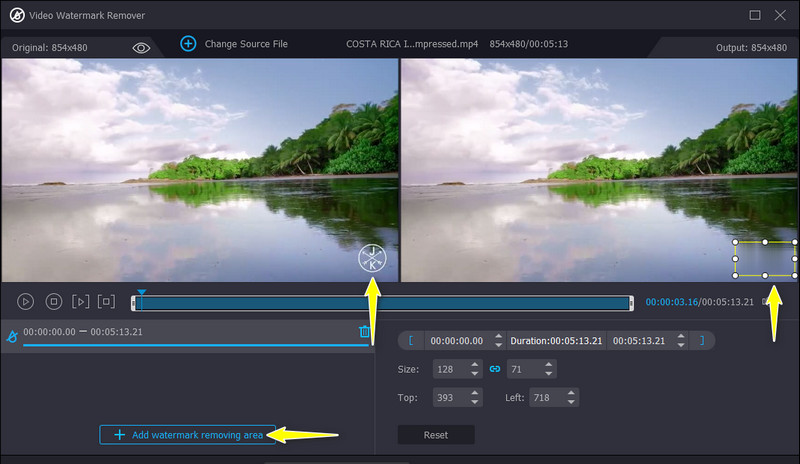Click the Play button
This screenshot has height=464, width=800.
pos(26,301)
